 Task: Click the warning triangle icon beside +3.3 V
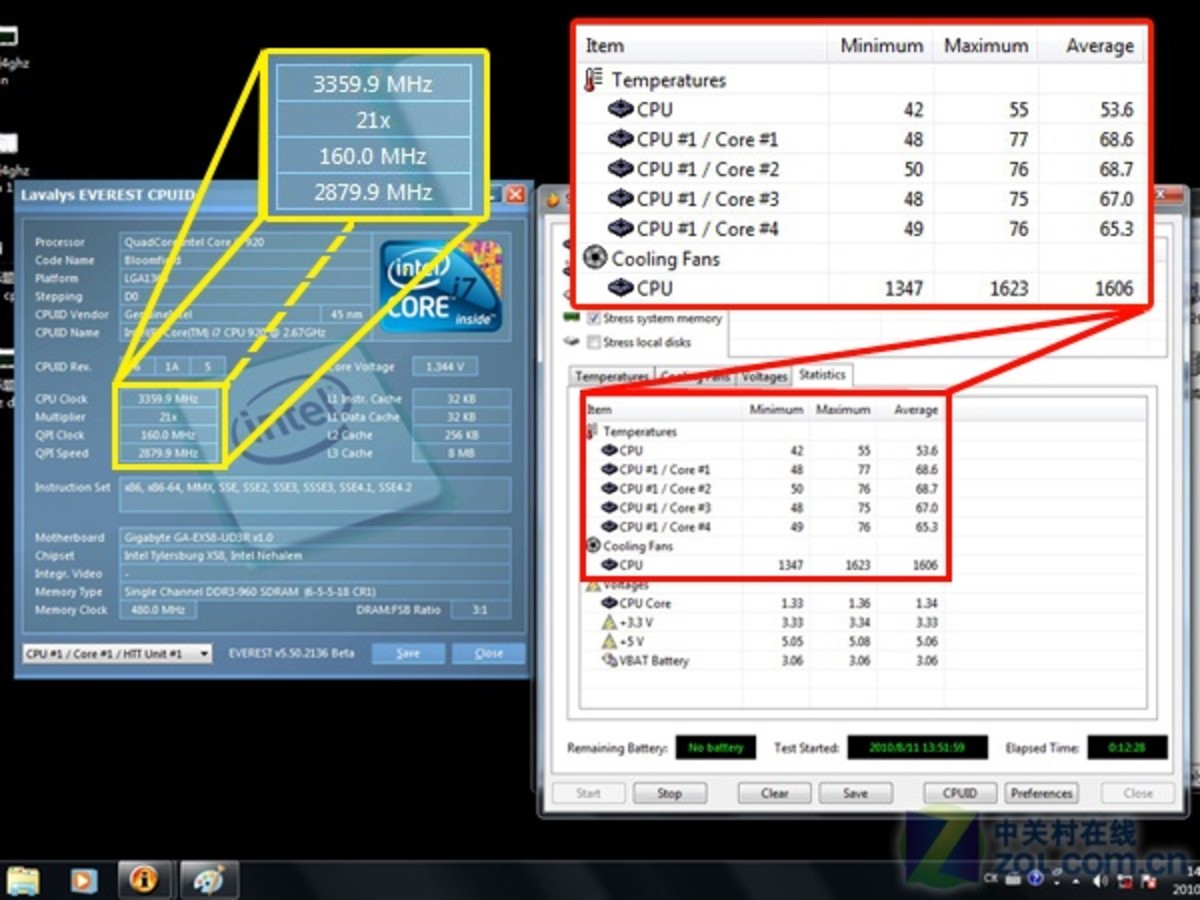[x=609, y=622]
